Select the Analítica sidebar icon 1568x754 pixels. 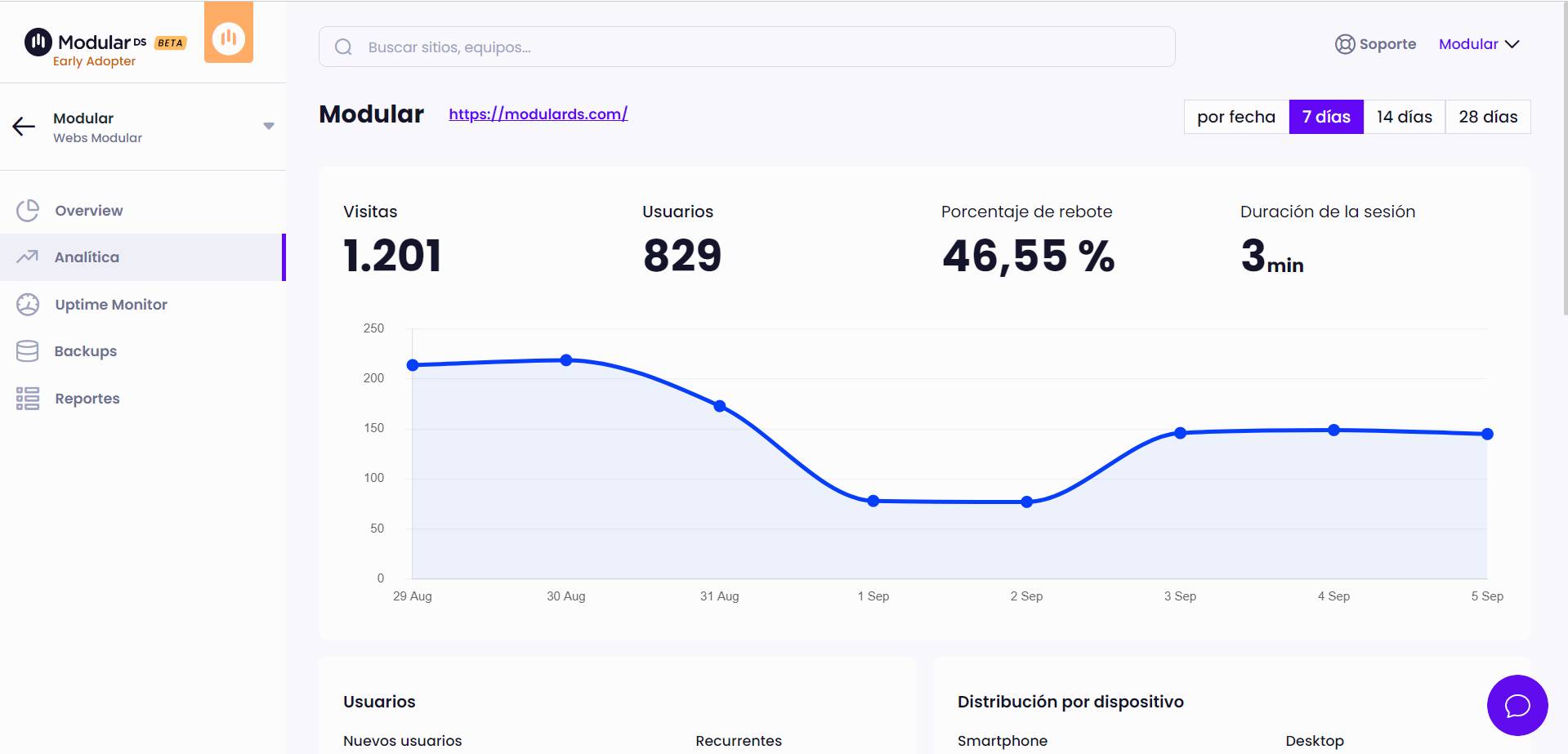coord(28,257)
